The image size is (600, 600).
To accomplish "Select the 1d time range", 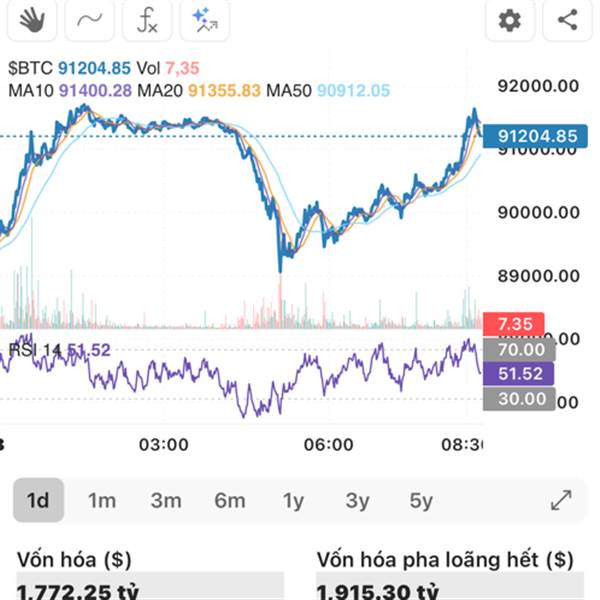I will pos(38,501).
